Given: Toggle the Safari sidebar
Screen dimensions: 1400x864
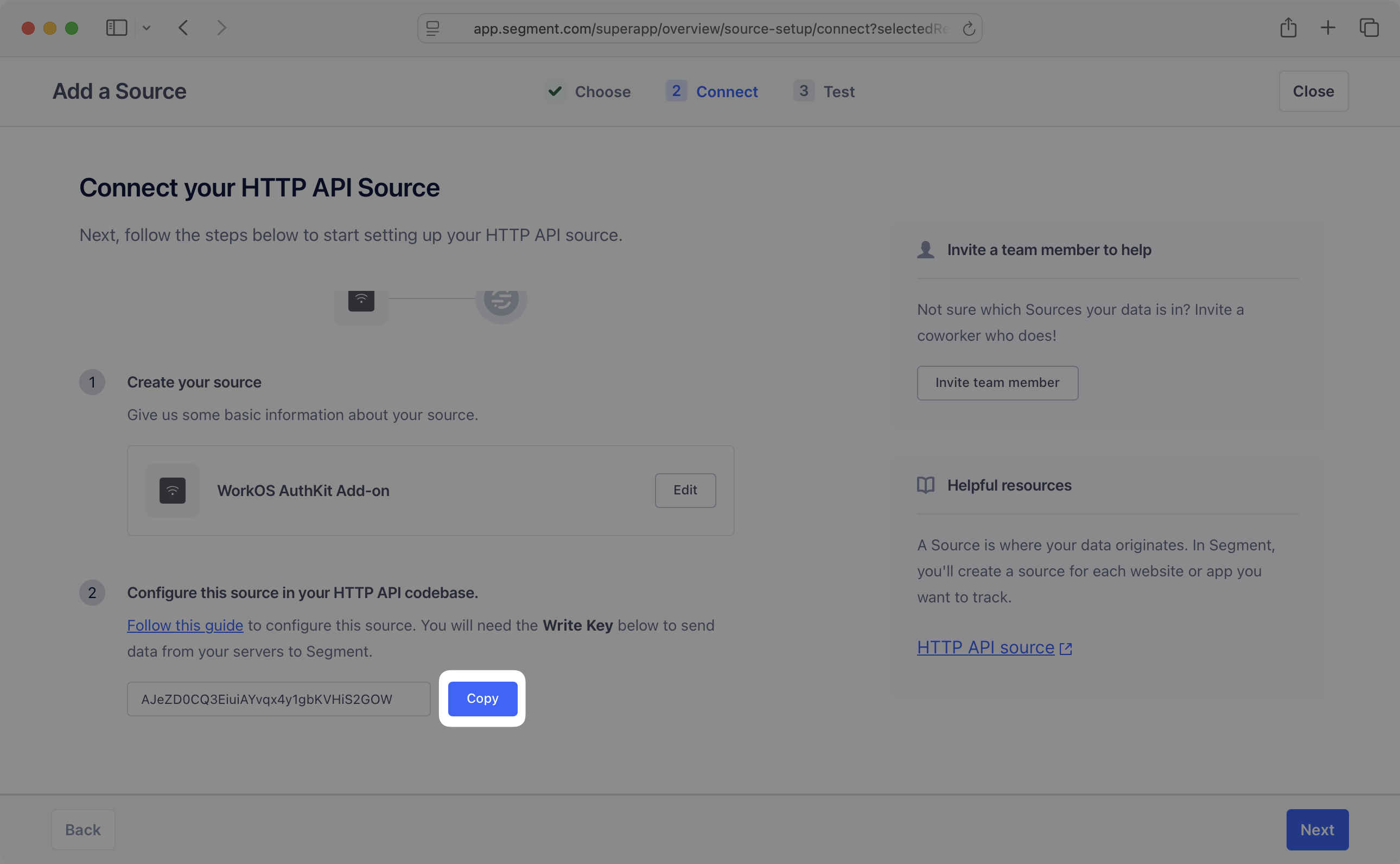Looking at the screenshot, I should [116, 28].
